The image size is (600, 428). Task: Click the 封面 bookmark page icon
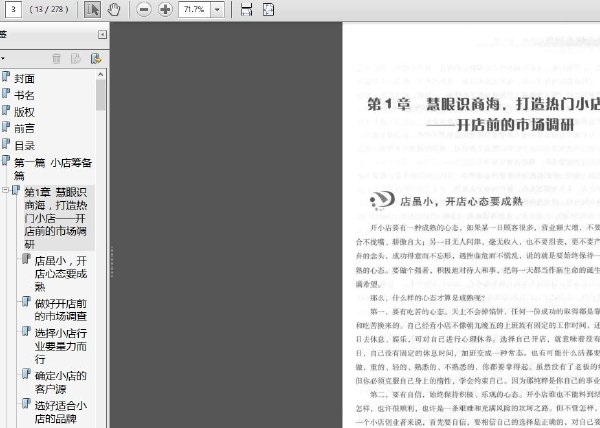[x=6, y=76]
